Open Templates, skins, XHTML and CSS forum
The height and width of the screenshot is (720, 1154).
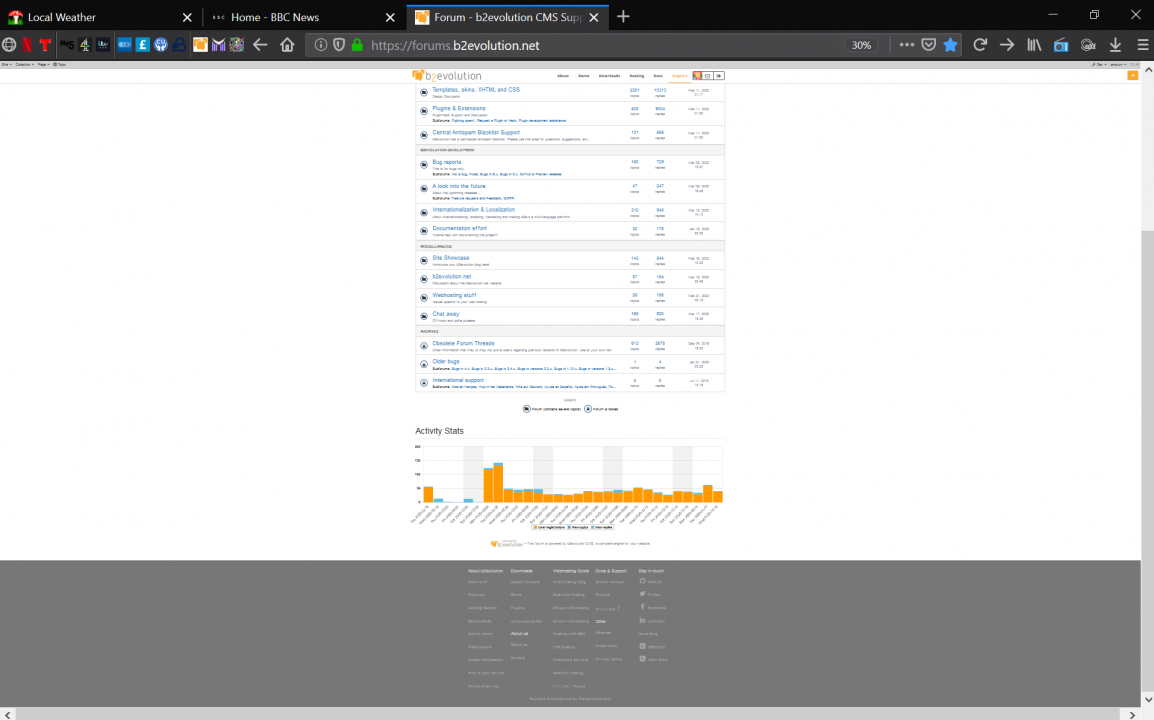(x=475, y=90)
